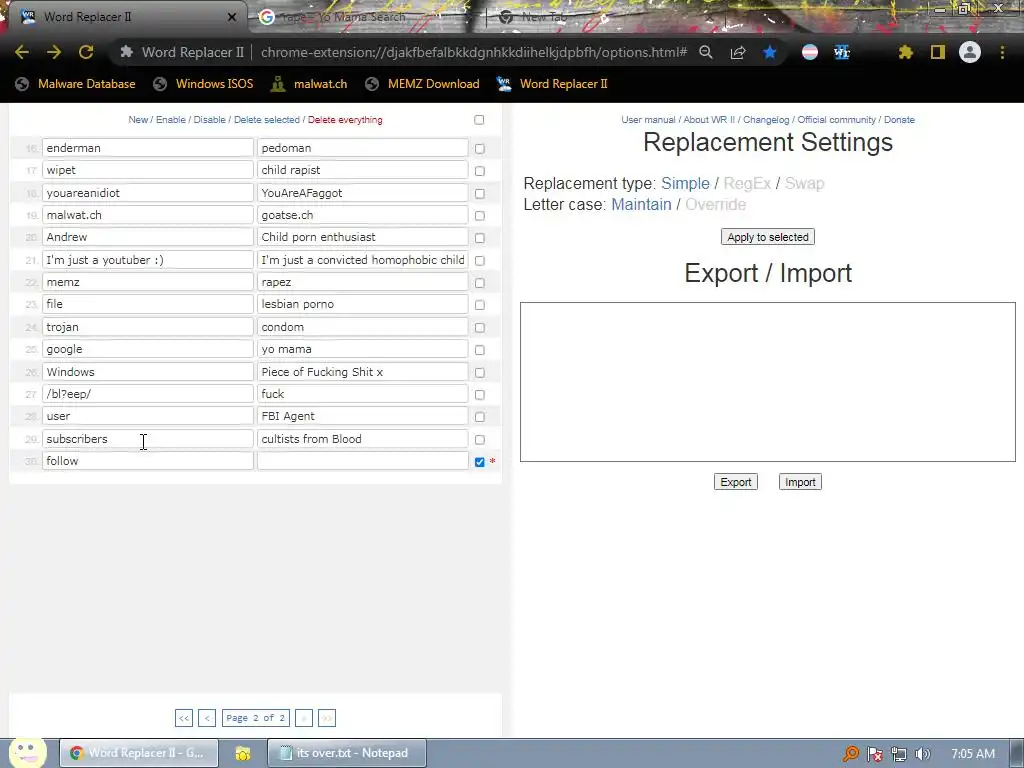Check the box for the wipet row
Viewport: 1024px width, 768px height.
point(480,171)
